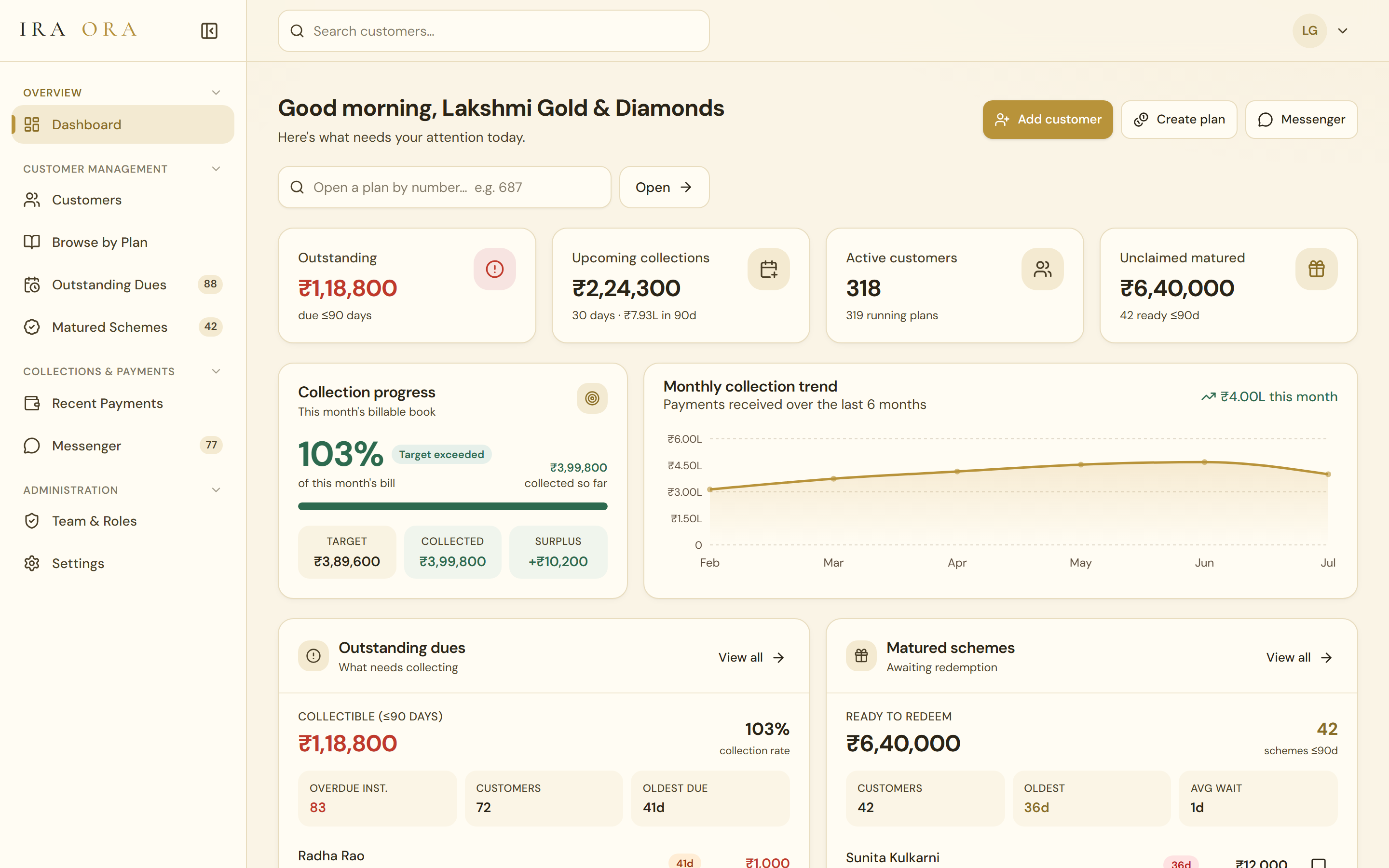The image size is (1389, 868).
Task: Go to Customers in the sidebar
Action: click(x=123, y=200)
